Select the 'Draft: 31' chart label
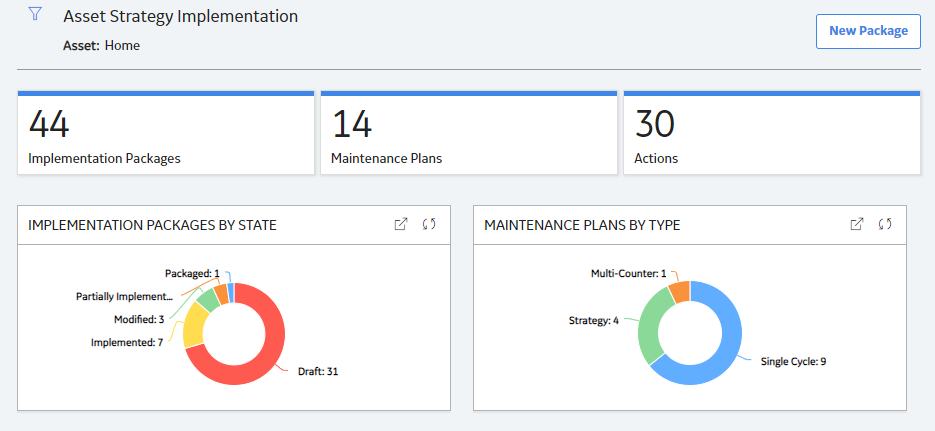The image size is (935, 431). pos(318,371)
